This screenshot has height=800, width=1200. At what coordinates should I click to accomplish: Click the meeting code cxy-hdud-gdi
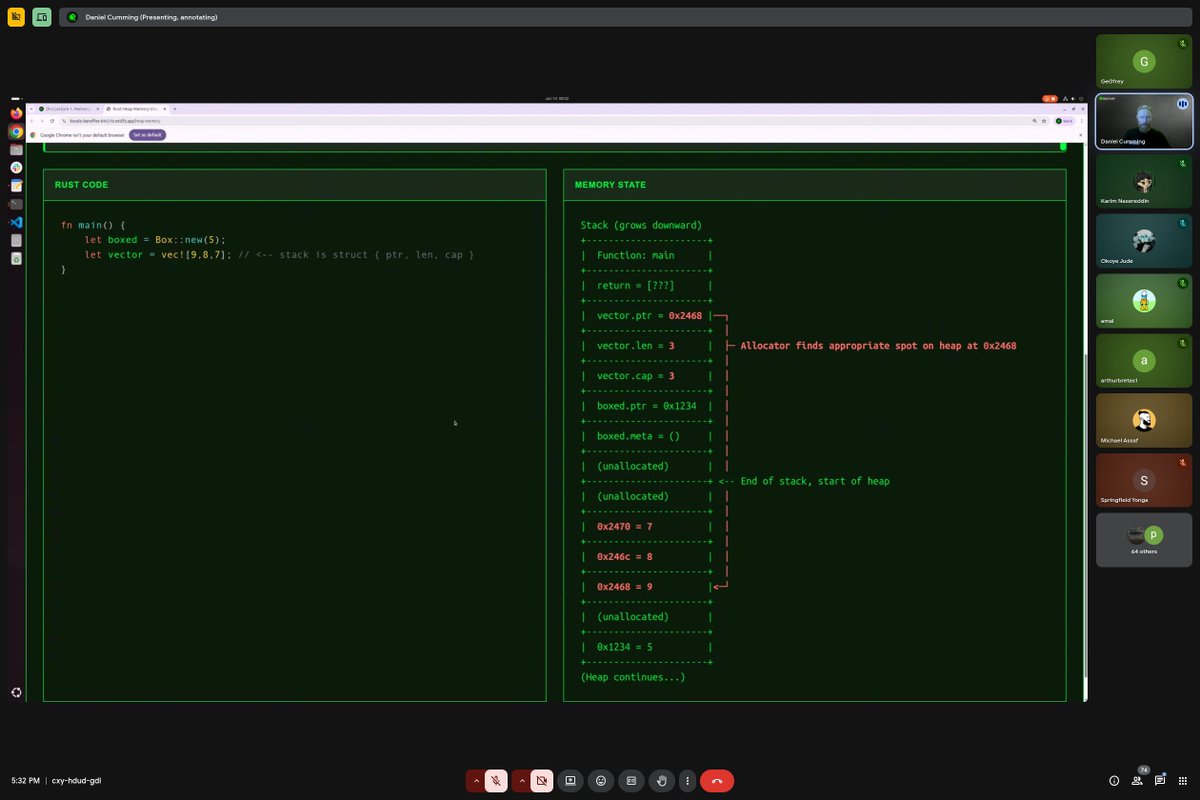click(76, 780)
